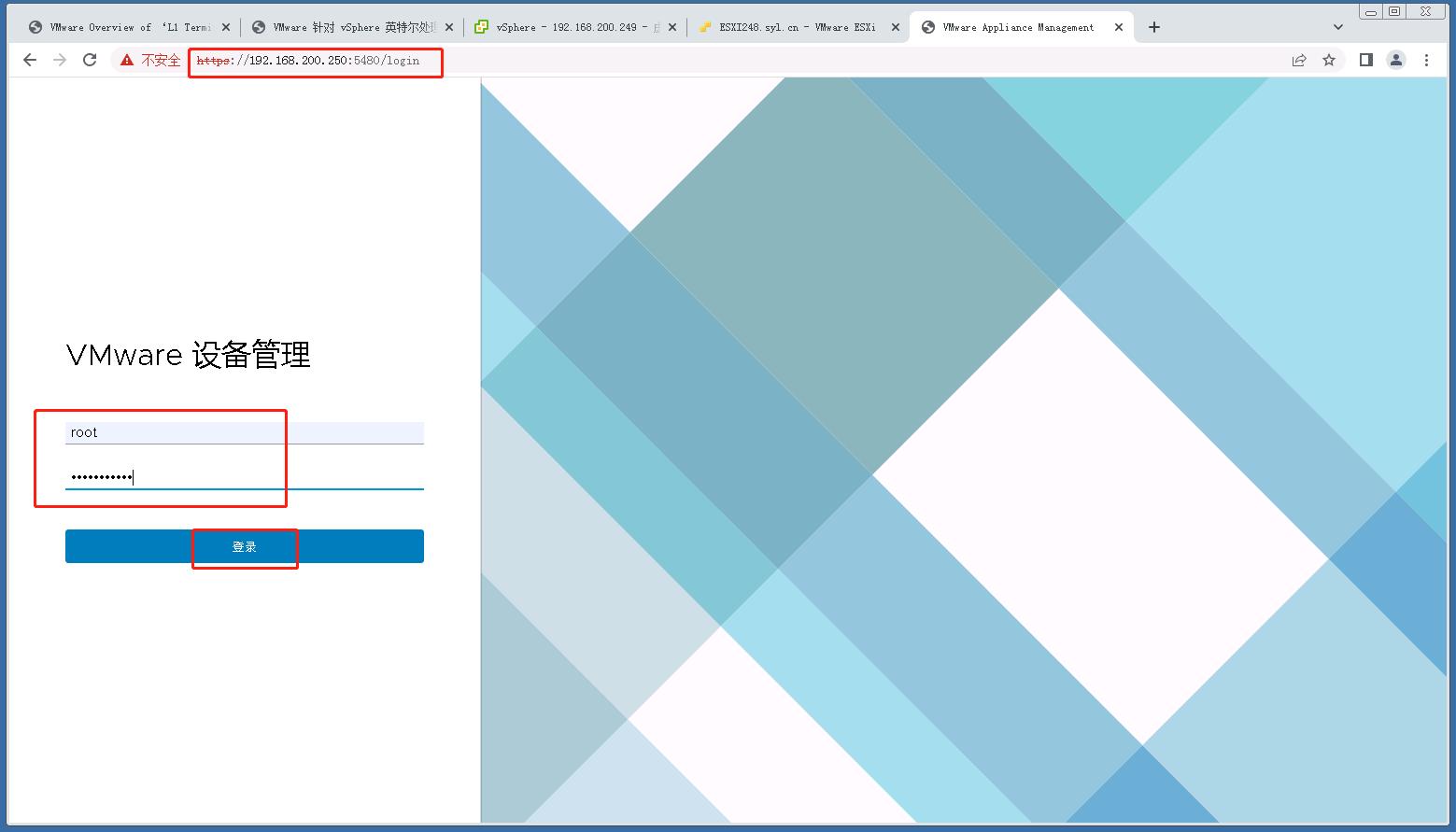Click the VMware 设备管理 heading

point(189,355)
